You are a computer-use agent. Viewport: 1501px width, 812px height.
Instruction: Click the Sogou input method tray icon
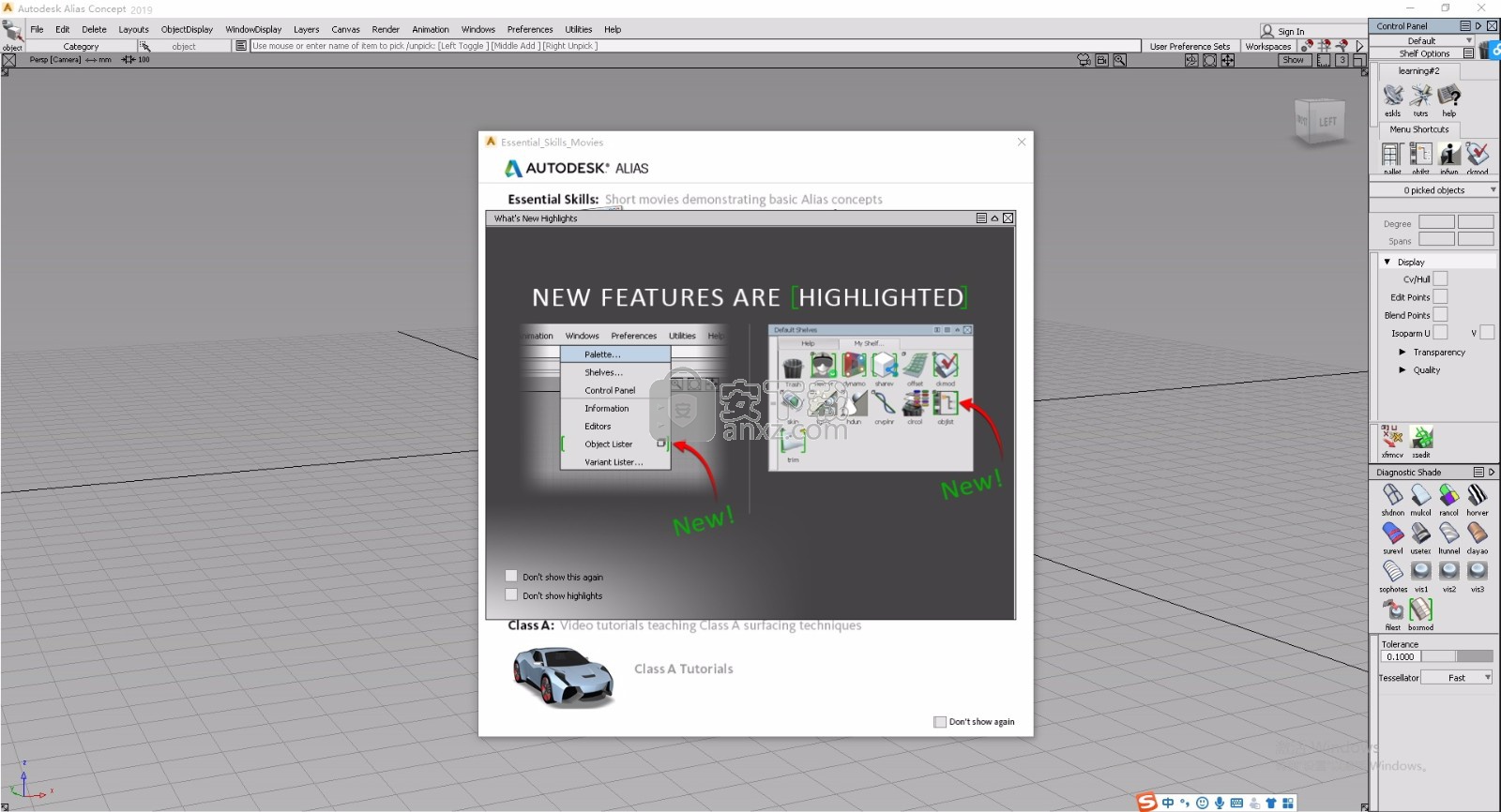(x=1146, y=802)
